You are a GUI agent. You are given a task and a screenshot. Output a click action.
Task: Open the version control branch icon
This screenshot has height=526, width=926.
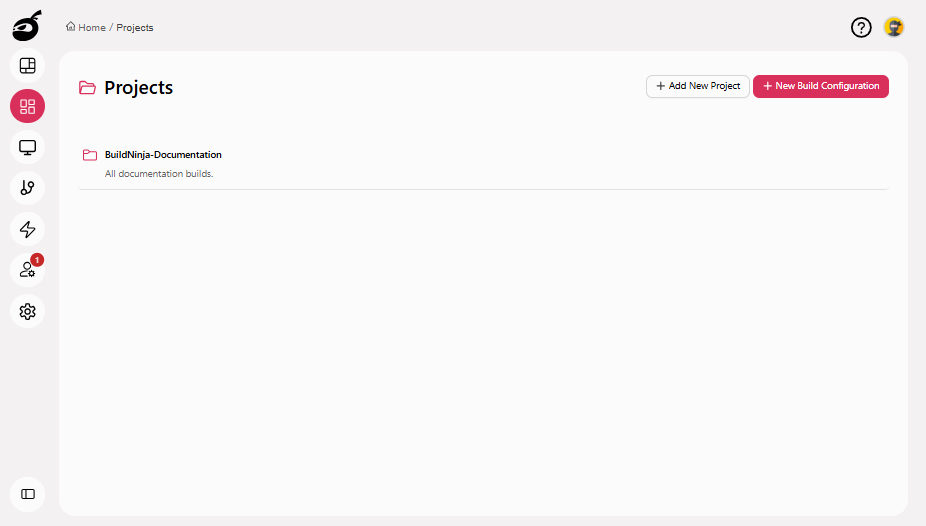pyautogui.click(x=28, y=188)
